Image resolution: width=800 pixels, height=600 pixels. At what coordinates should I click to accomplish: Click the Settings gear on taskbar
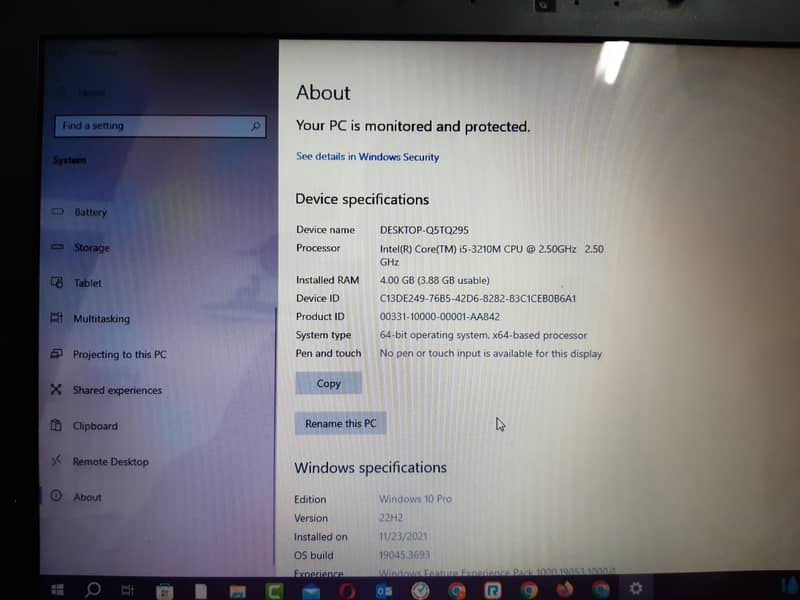pyautogui.click(x=636, y=589)
